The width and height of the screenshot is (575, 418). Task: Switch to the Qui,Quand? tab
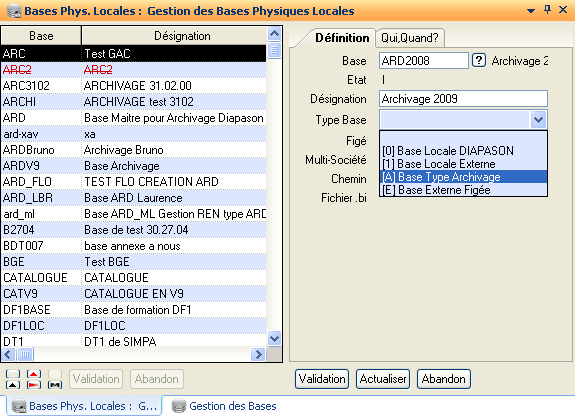tap(410, 38)
